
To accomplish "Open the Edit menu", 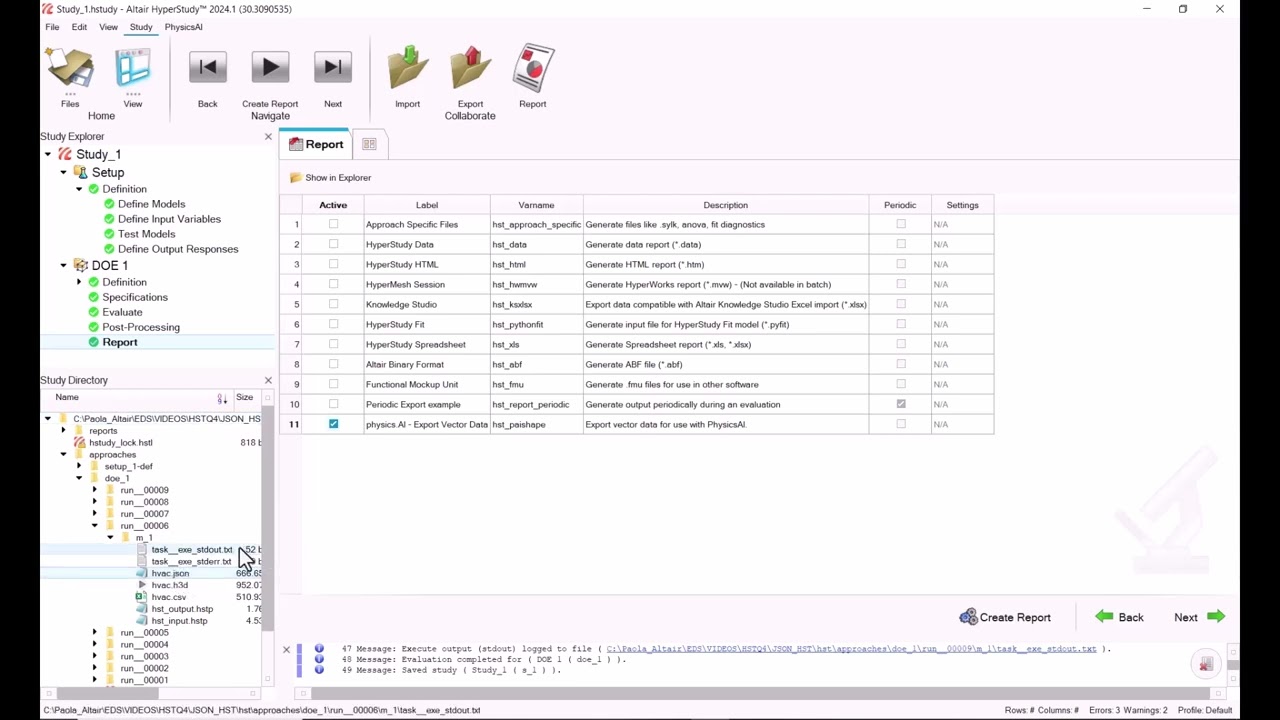I will tap(79, 27).
